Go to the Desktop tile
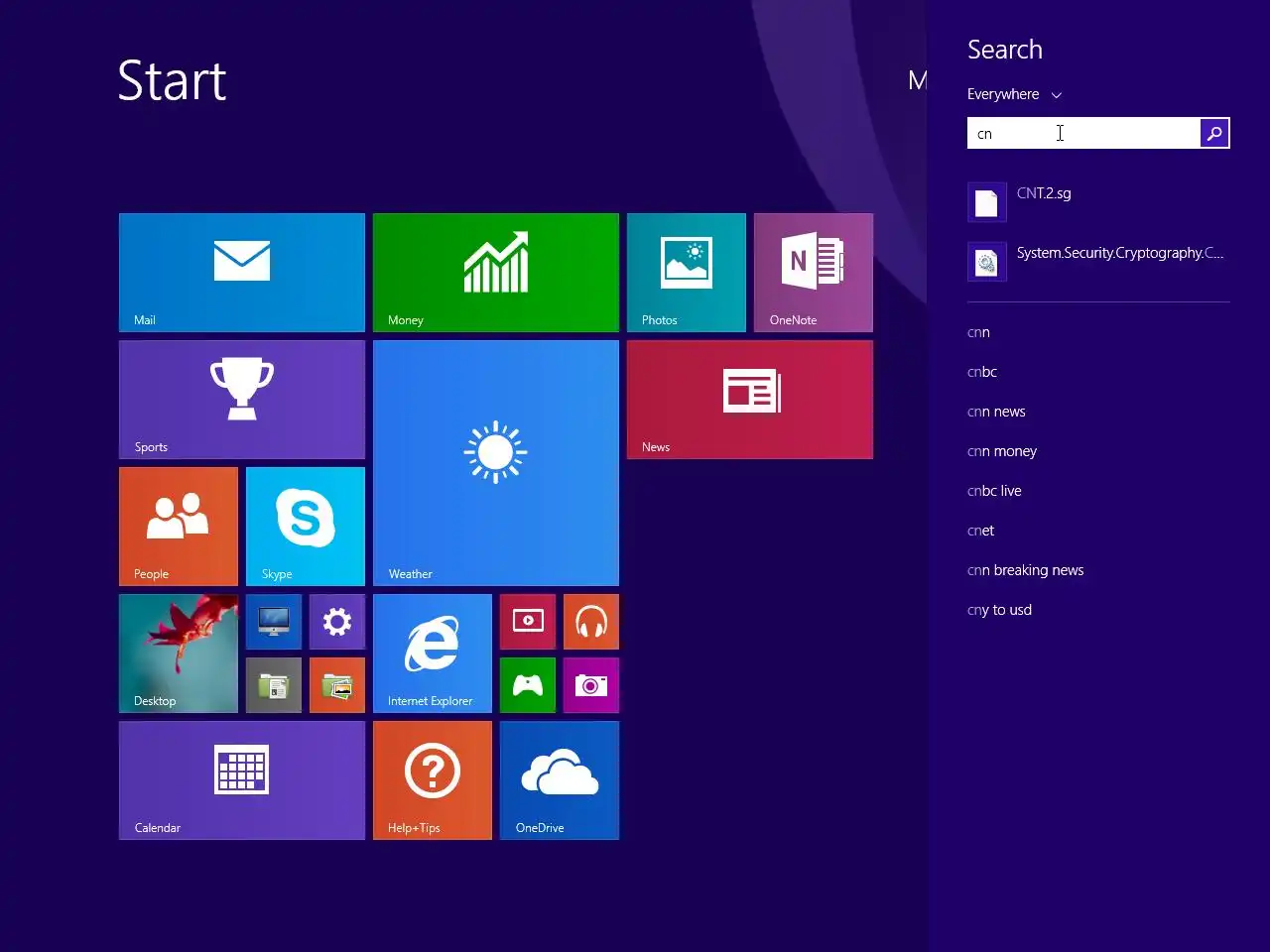Screen dimensions: 1270x952 coord(179,654)
